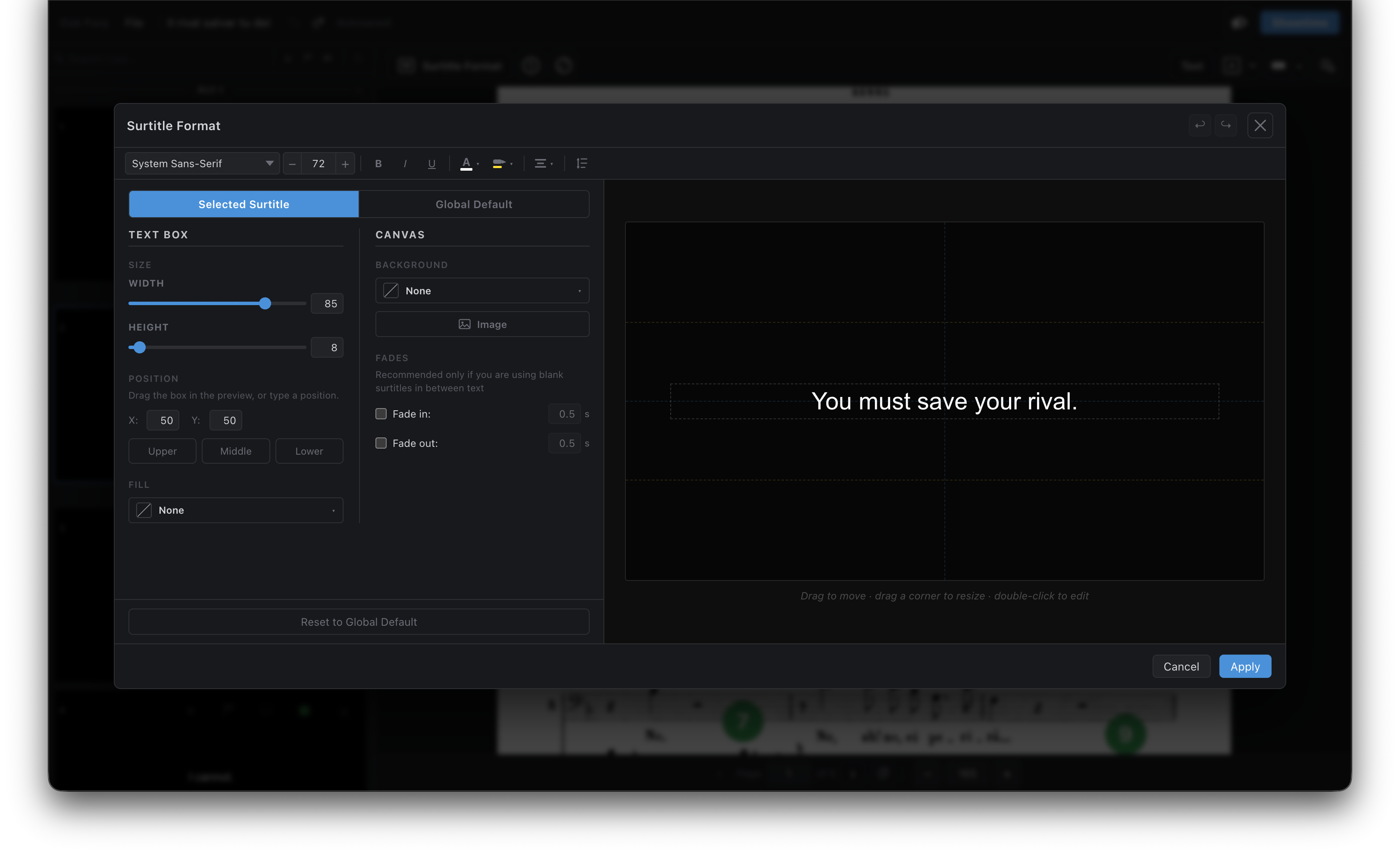Open the Fill None dropdown

point(236,510)
